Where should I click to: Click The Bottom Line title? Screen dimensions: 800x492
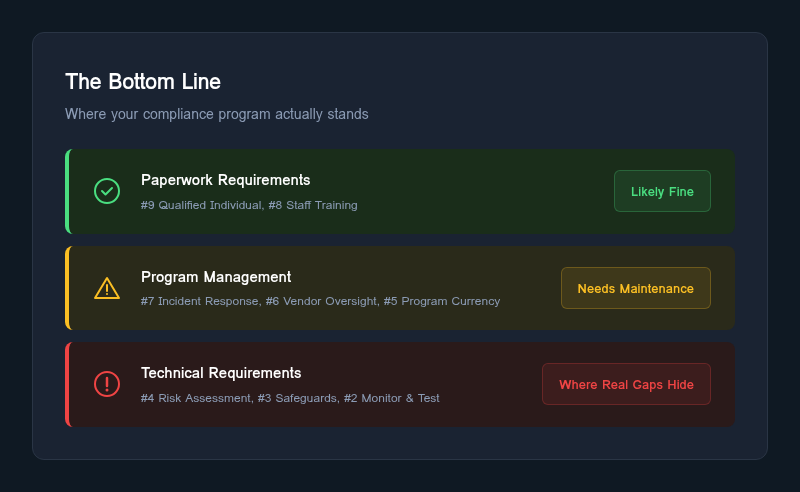coord(143,81)
